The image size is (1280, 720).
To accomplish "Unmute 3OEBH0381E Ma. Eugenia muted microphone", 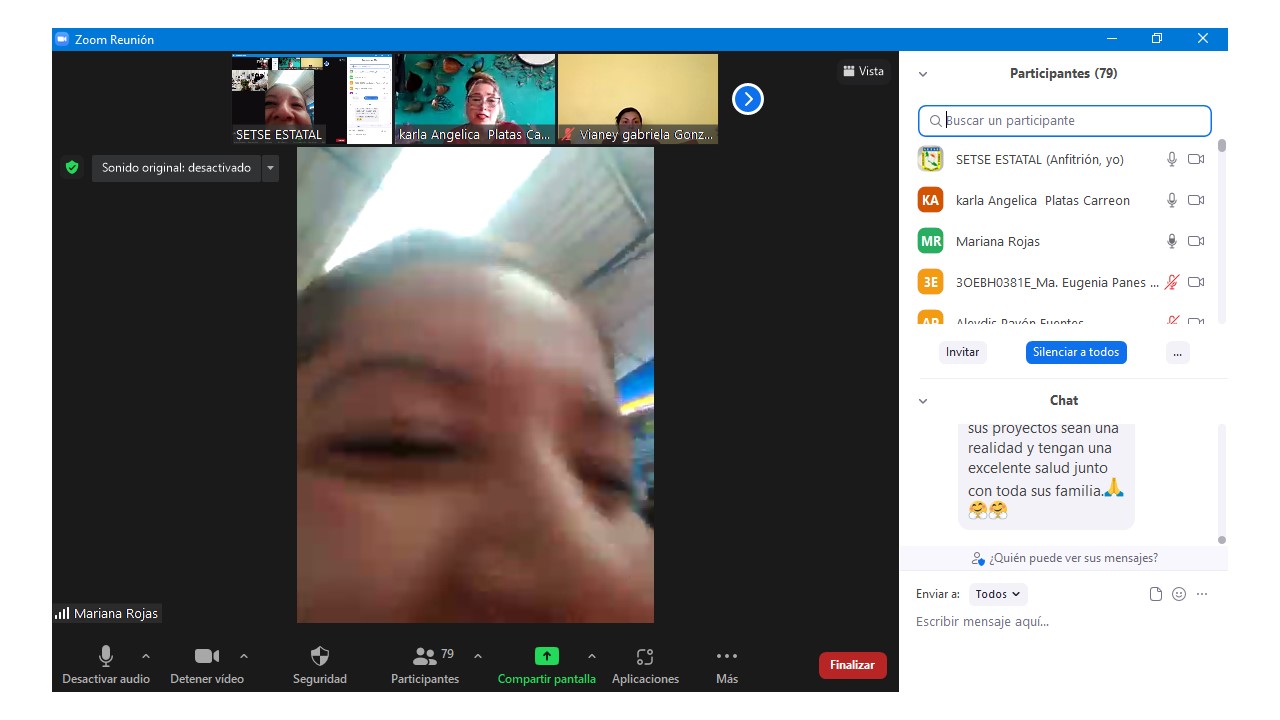I will [1172, 282].
